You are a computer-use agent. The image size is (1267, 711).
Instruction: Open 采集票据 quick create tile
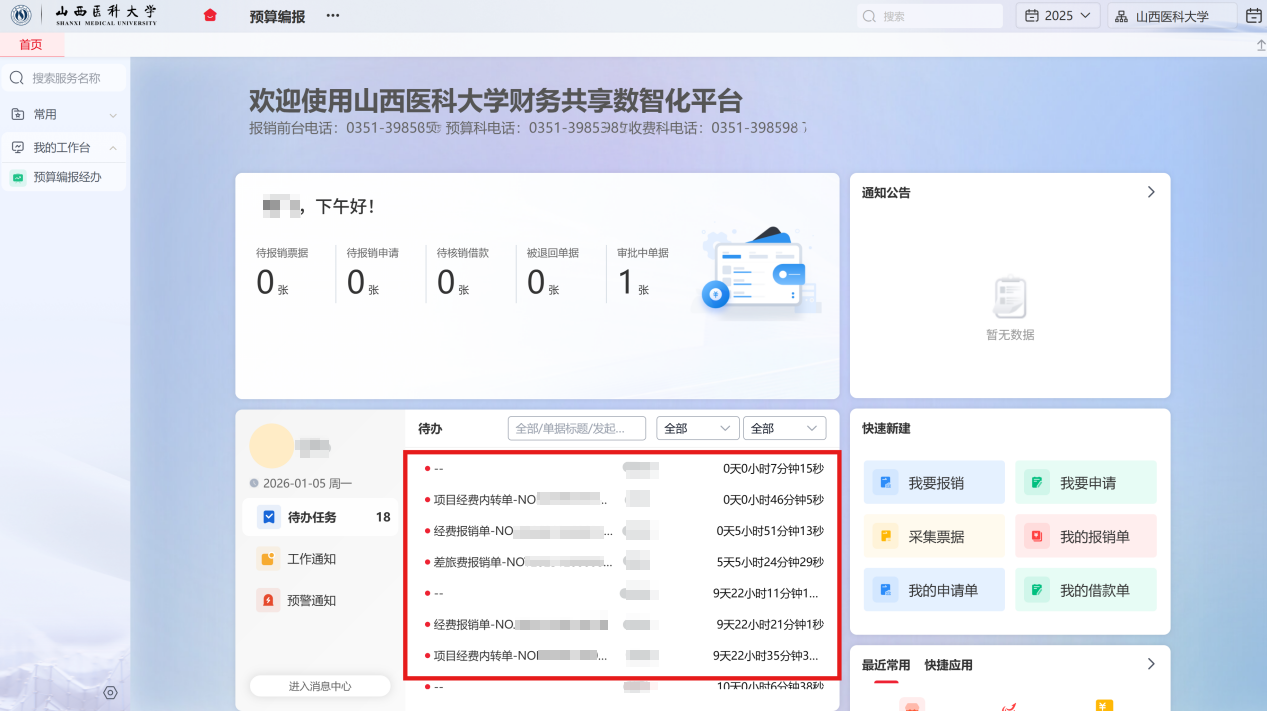[x=933, y=537]
